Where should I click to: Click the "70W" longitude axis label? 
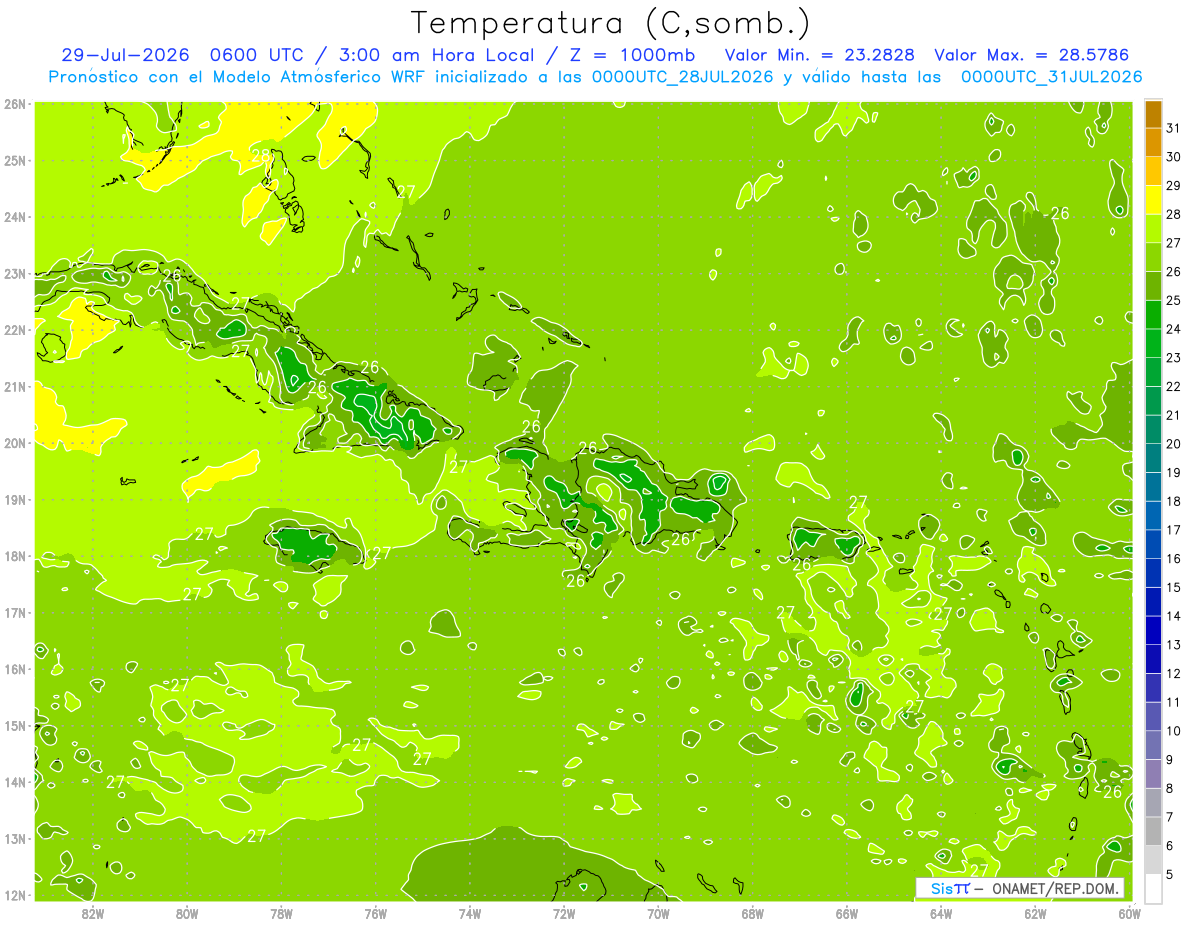pyautogui.click(x=658, y=912)
